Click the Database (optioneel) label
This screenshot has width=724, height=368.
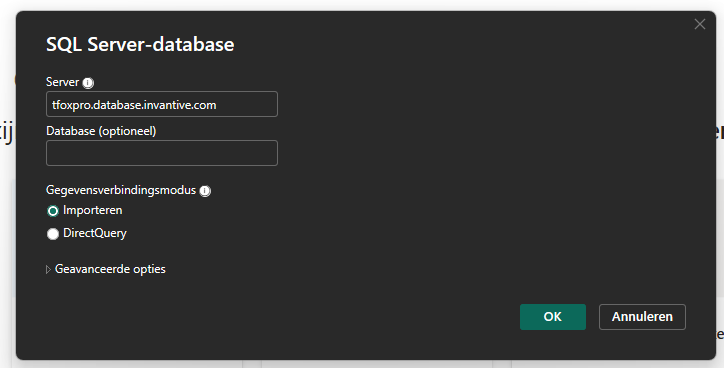pos(101,131)
